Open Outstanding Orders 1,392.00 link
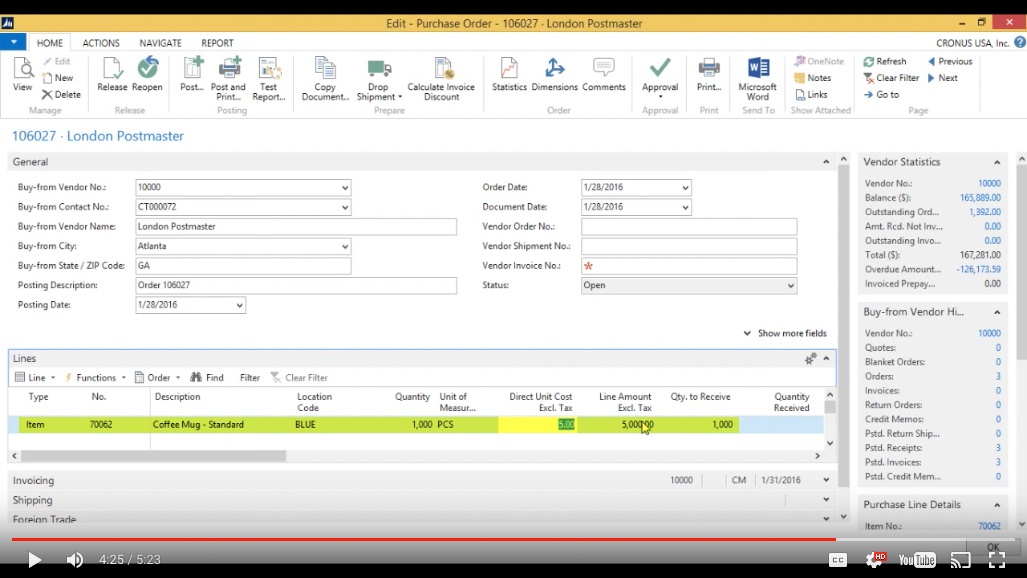 (x=984, y=212)
